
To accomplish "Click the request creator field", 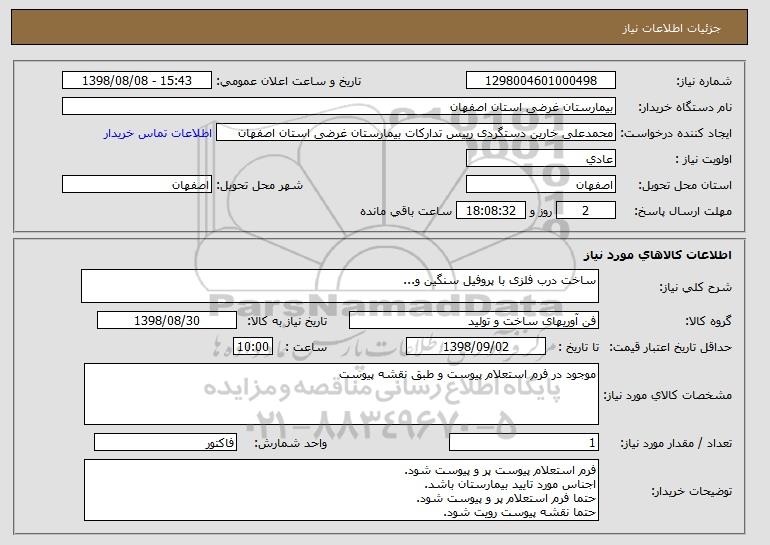I will (416, 133).
